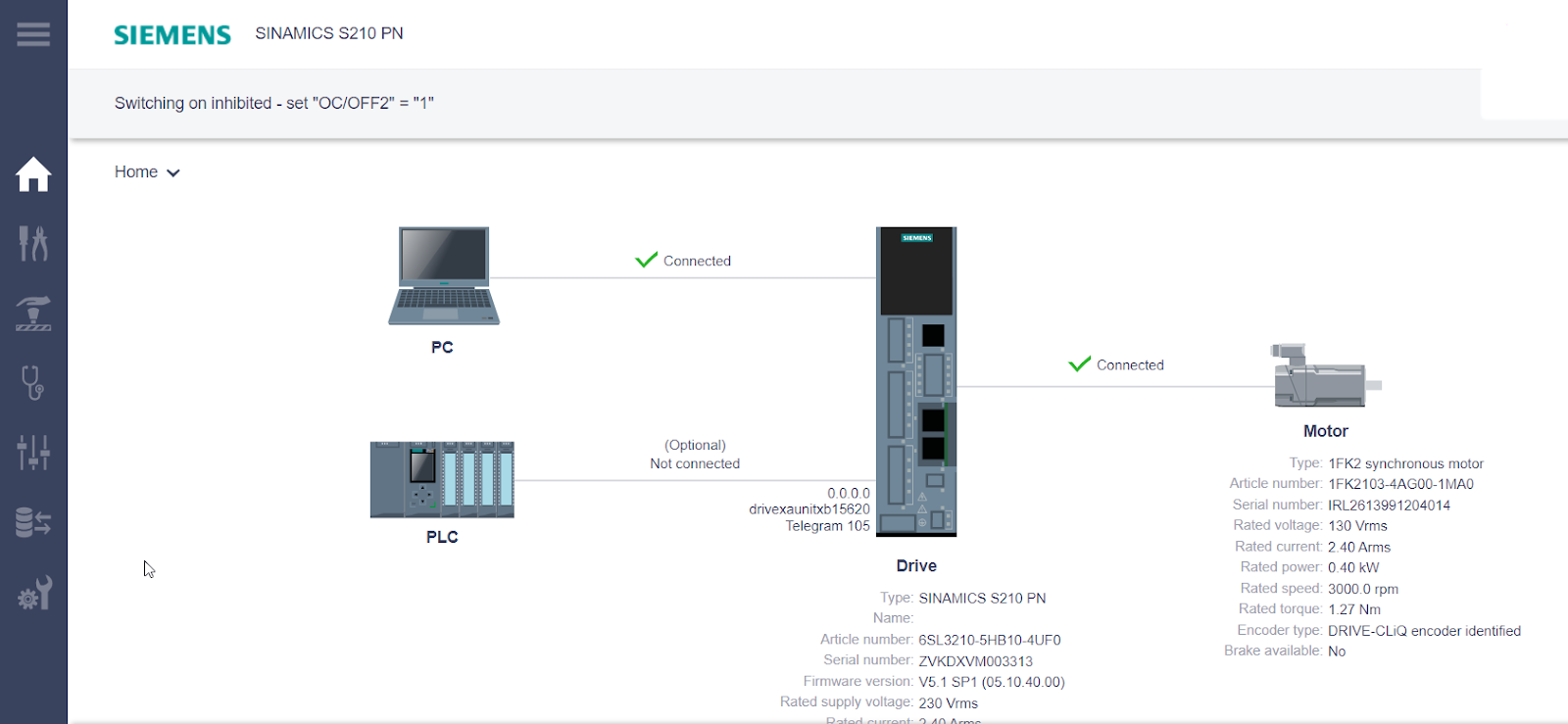Screen dimensions: 1568x724
Task: Click the '(Optional)' text for PLC link
Action: (696, 445)
